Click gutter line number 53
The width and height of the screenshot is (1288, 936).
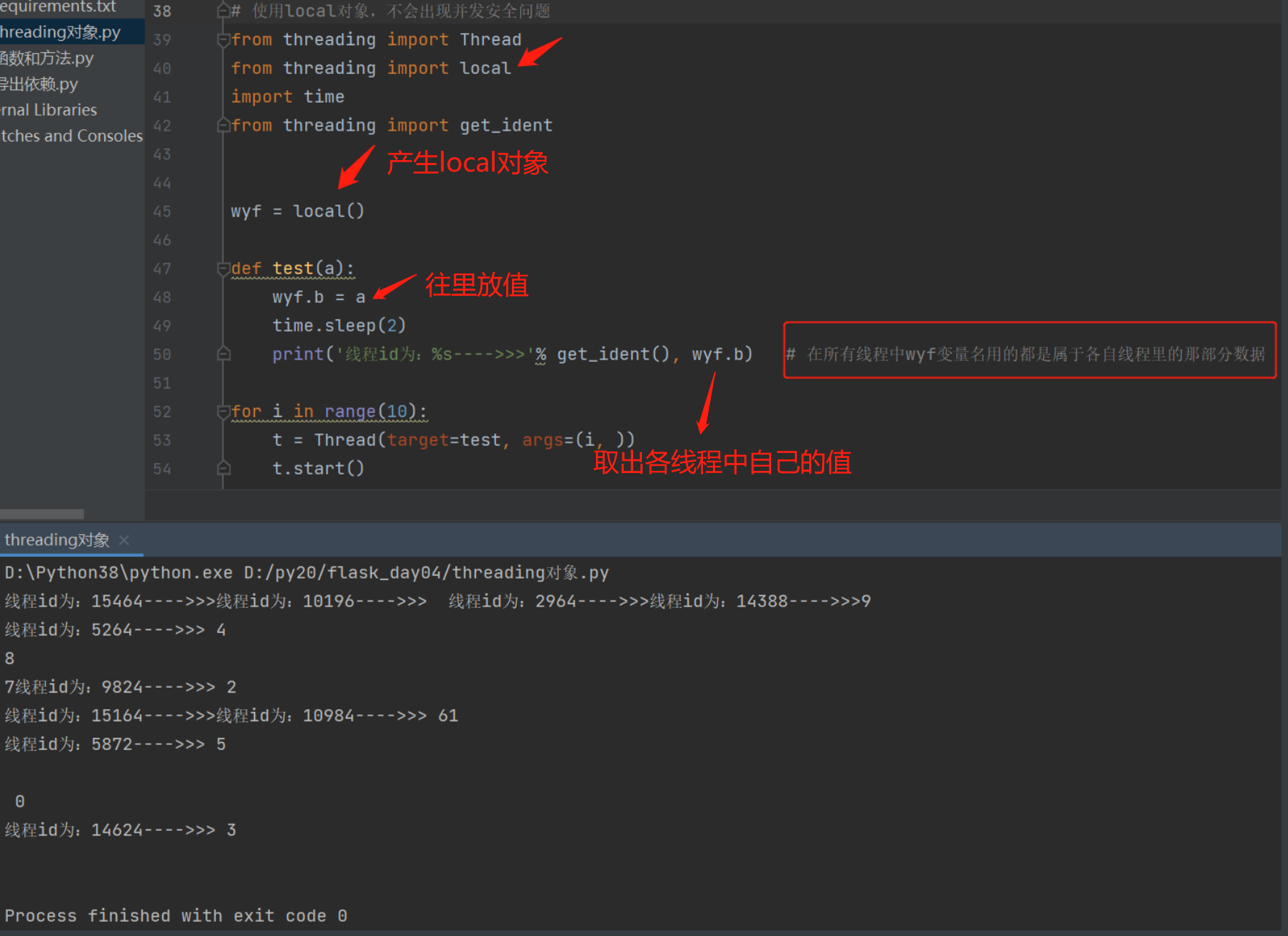coord(162,440)
